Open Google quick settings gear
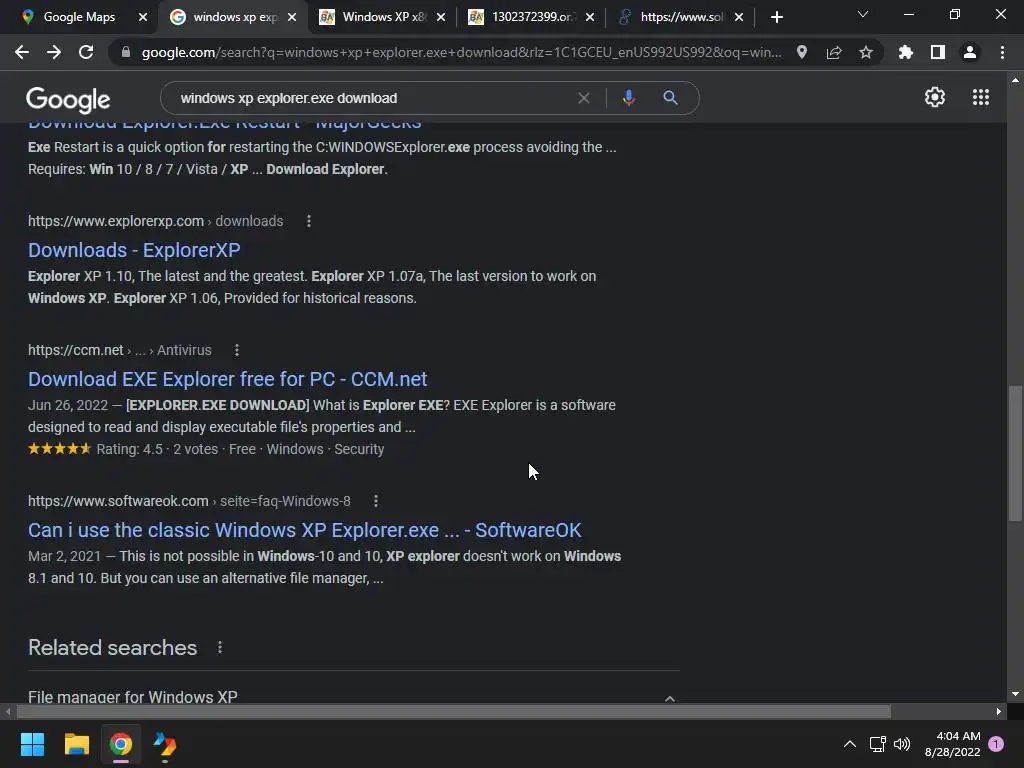 935,97
